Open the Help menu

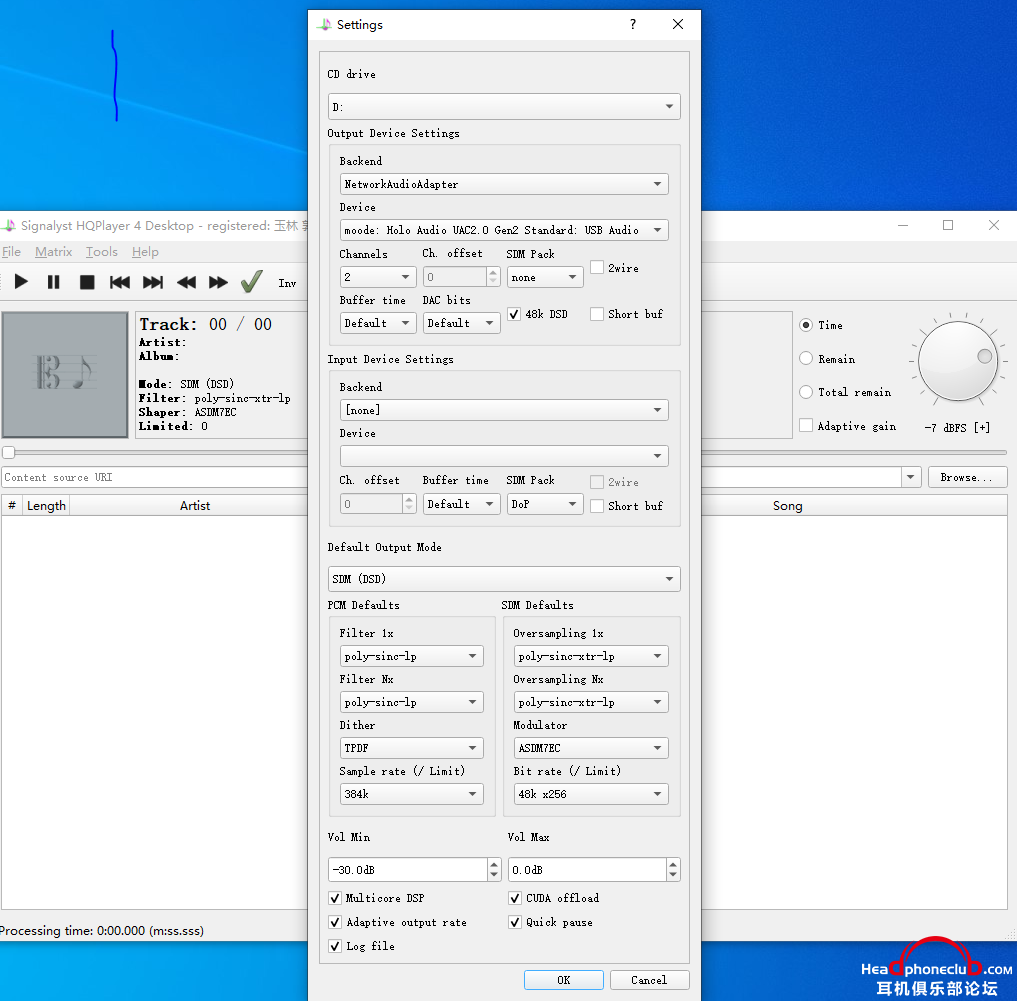(x=145, y=252)
